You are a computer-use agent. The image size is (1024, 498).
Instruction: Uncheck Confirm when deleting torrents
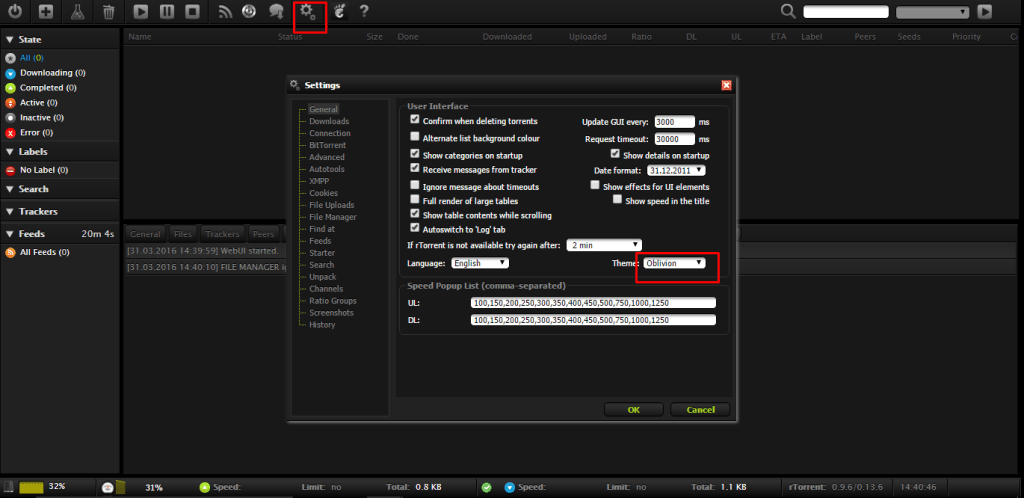(x=415, y=120)
